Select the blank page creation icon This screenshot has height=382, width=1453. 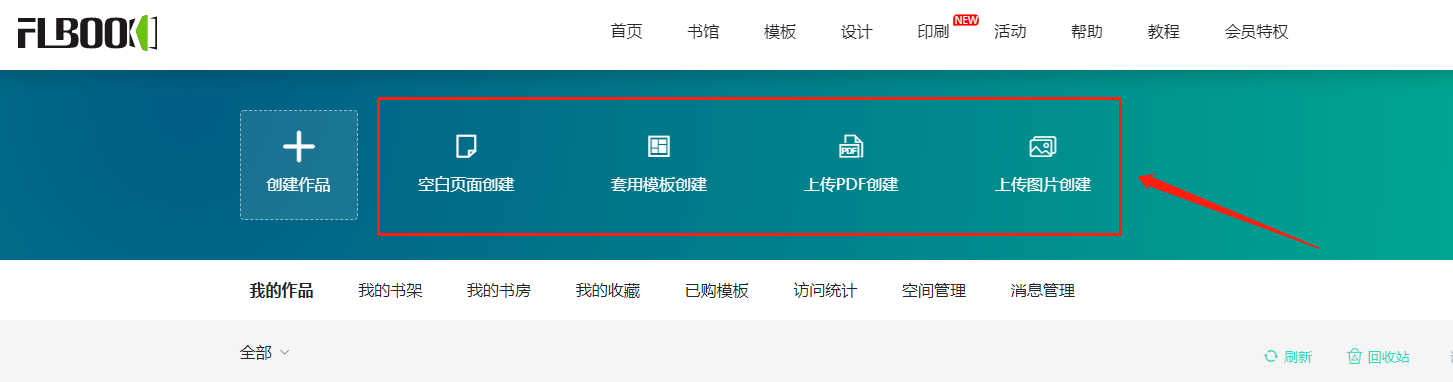466,147
